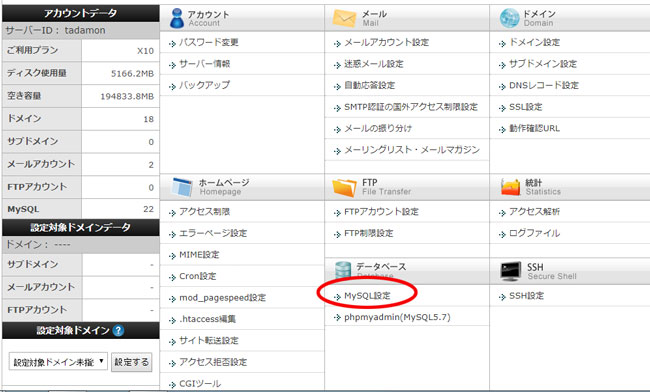Click the 設定対象ドメインデータ header
Screen dimensions: 650x392
tap(80, 227)
